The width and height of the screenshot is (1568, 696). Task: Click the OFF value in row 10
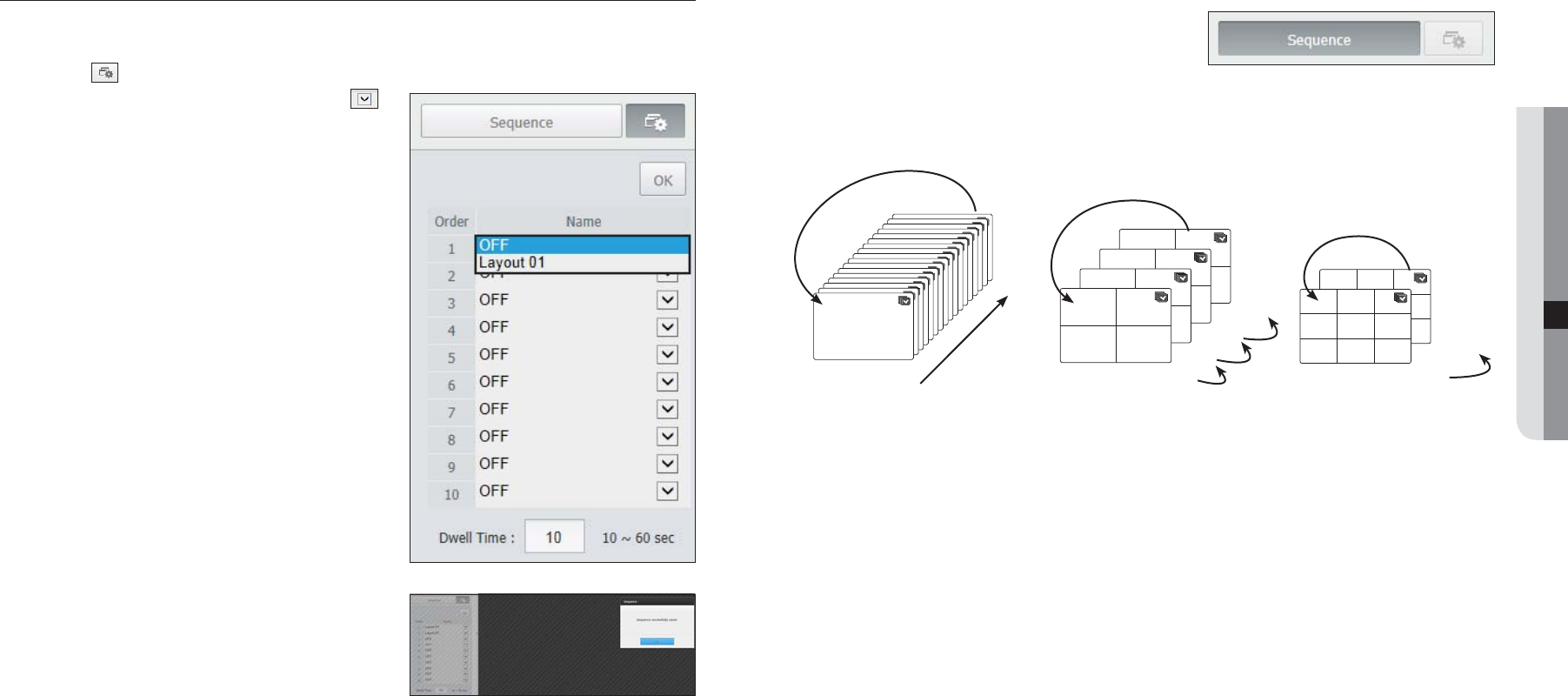click(494, 492)
